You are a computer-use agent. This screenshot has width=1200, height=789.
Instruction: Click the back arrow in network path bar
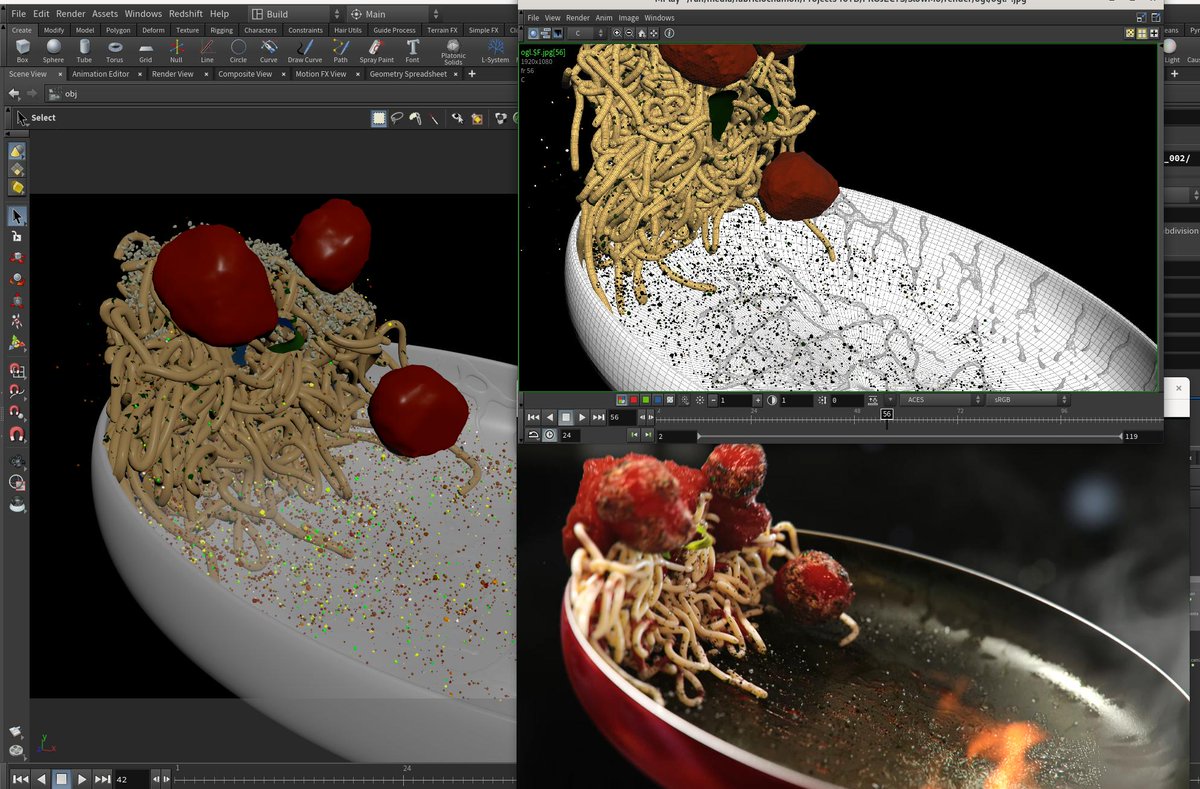[x=14, y=94]
